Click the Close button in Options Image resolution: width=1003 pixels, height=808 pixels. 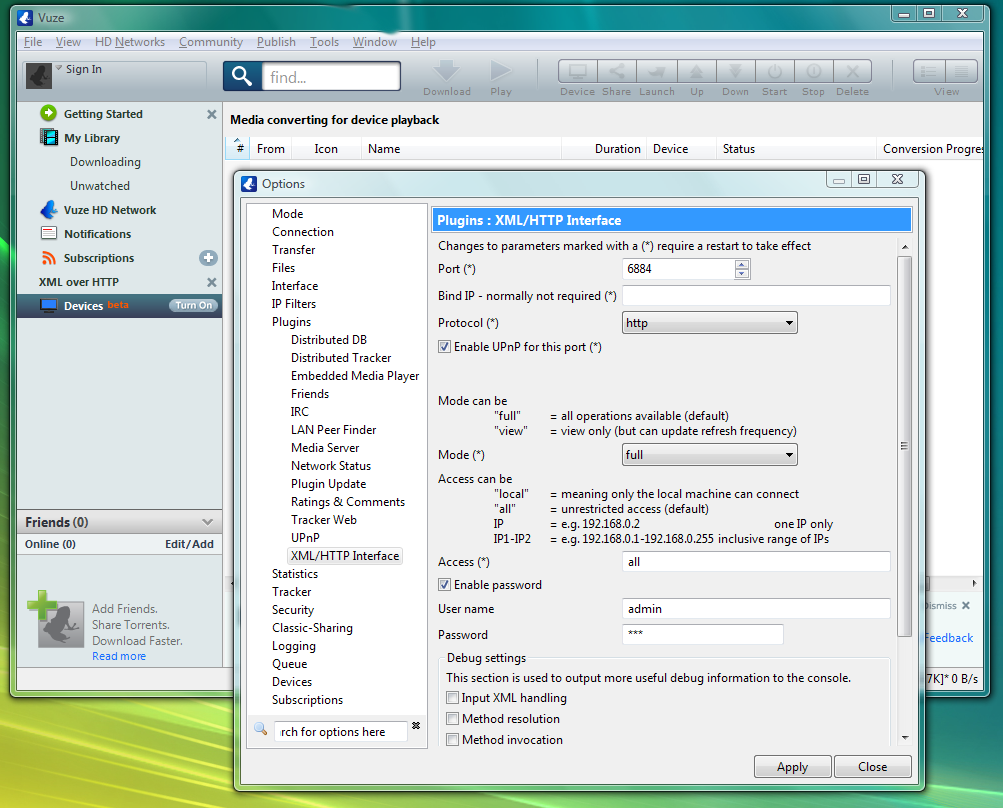(x=873, y=766)
